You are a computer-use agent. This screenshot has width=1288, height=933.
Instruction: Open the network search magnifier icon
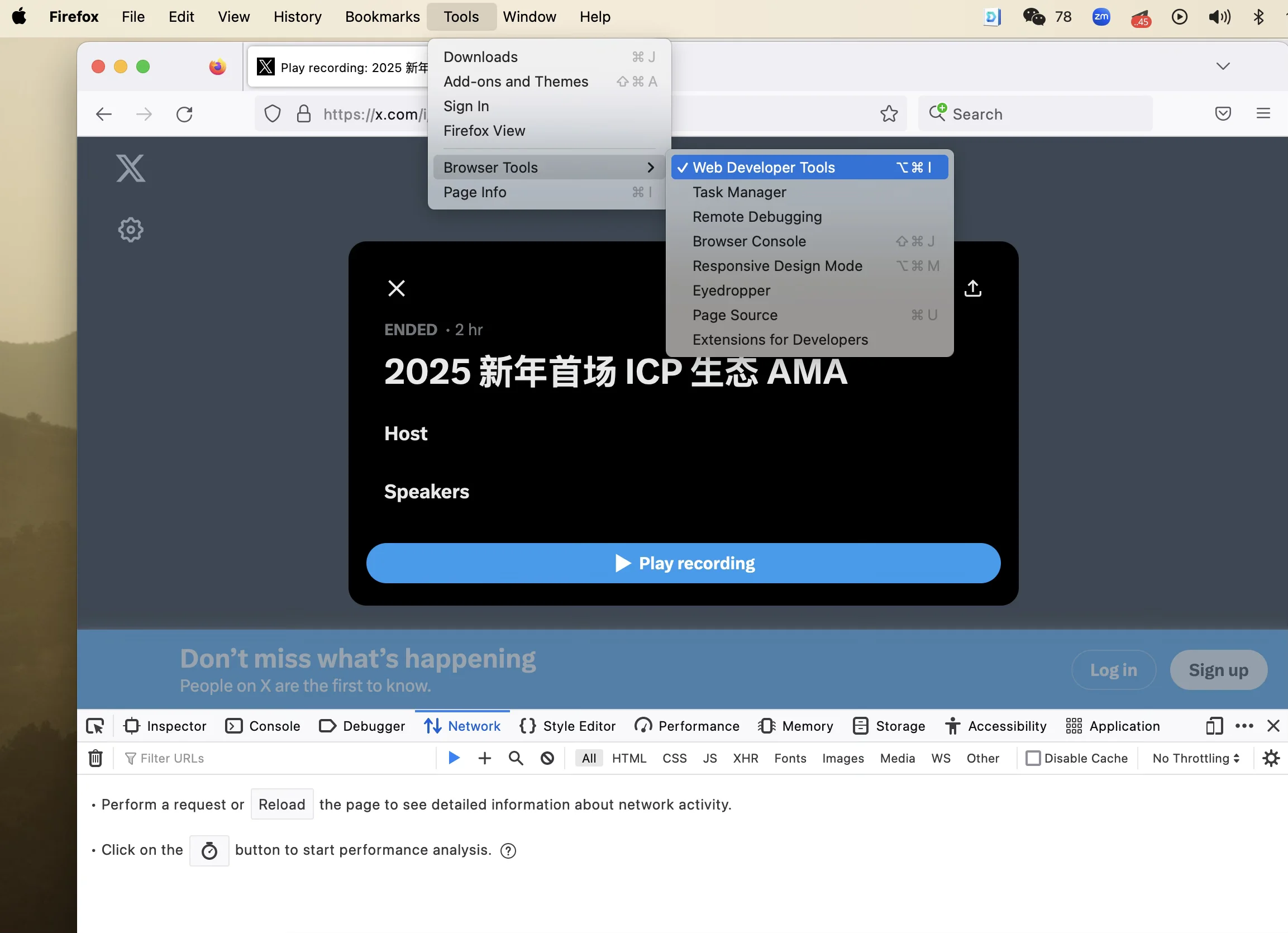pyautogui.click(x=516, y=758)
